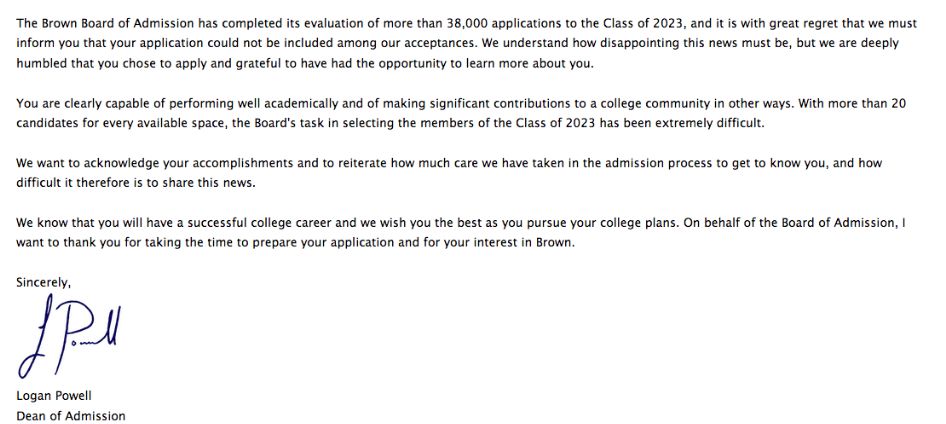
Task: Click the word Sincerely
Action: click(43, 283)
